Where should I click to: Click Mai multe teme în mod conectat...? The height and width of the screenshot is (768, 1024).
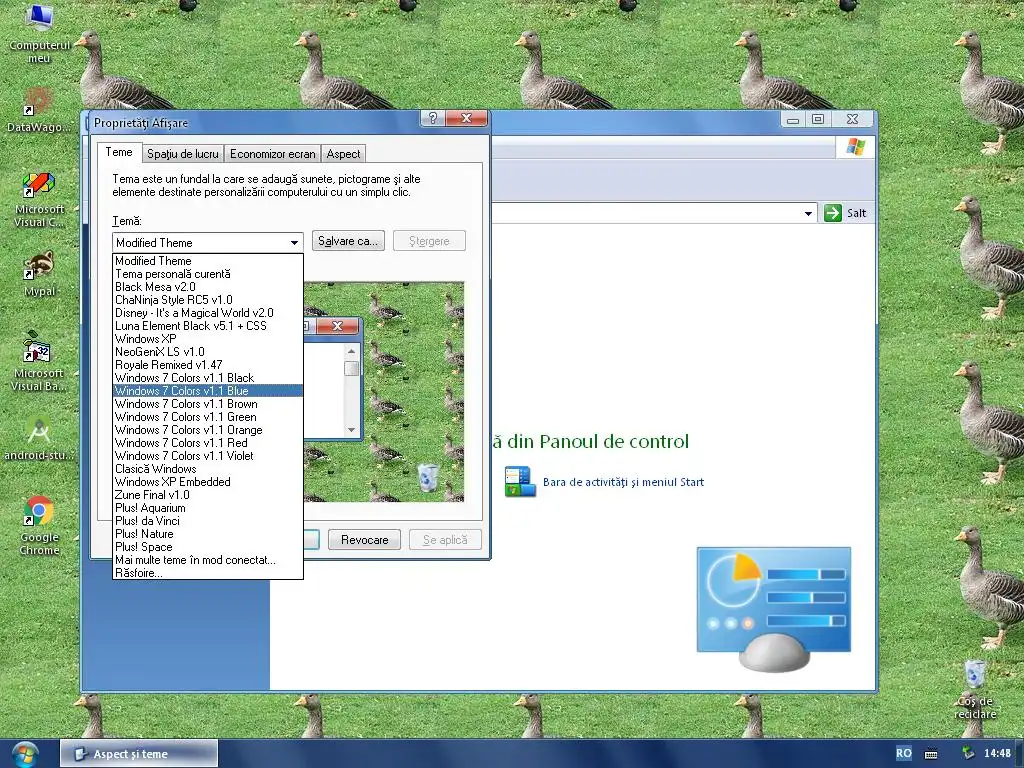208,560
